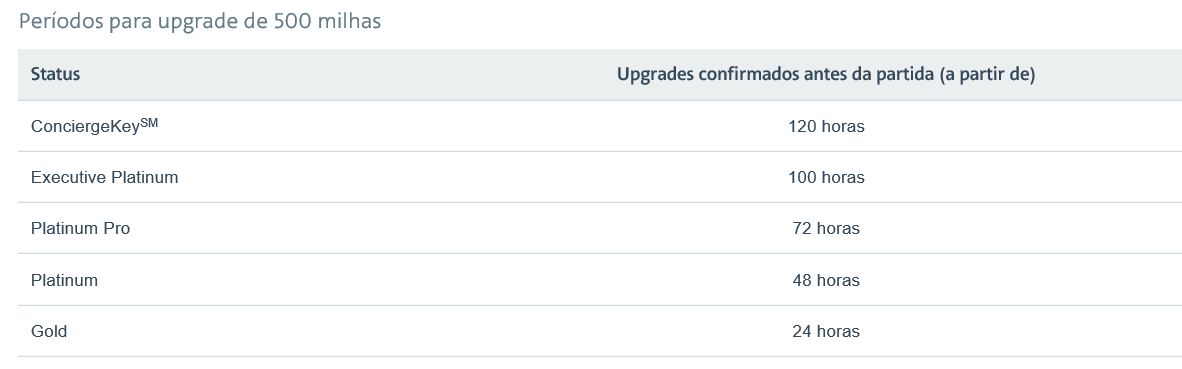The height and width of the screenshot is (369, 1182).
Task: Click the SM superscript next to ConciergeKey
Action: click(149, 123)
